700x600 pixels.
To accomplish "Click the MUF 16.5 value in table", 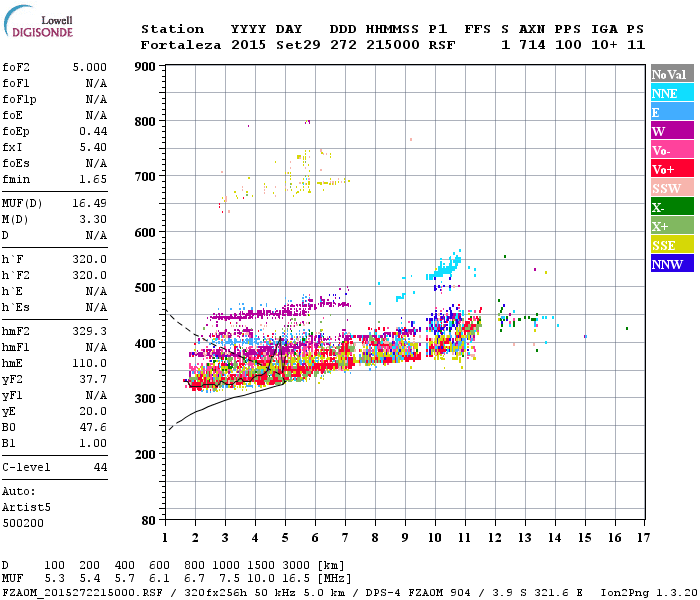I will point(296,579).
